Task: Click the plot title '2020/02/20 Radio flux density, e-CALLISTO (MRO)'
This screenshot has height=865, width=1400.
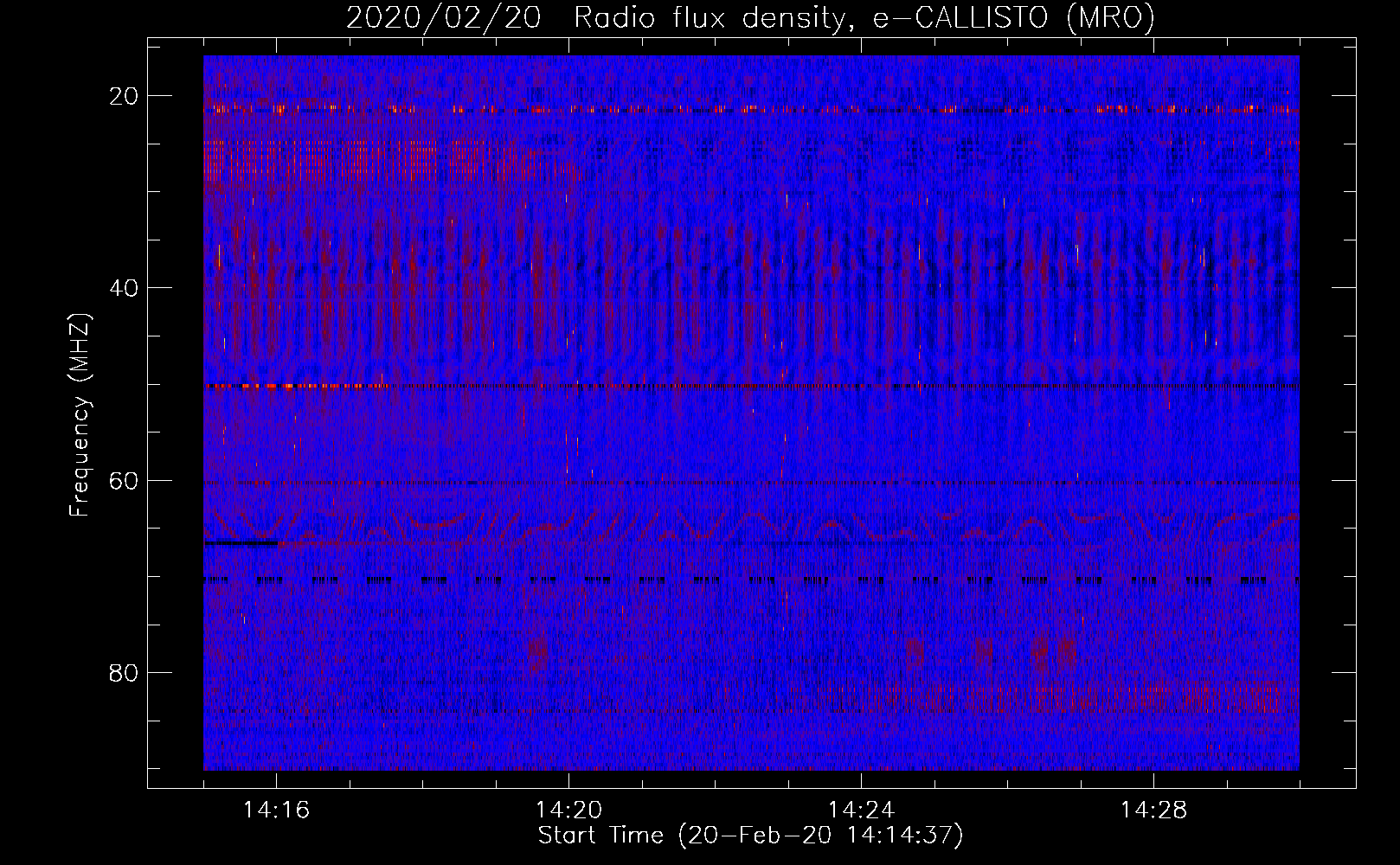Action: point(750,18)
